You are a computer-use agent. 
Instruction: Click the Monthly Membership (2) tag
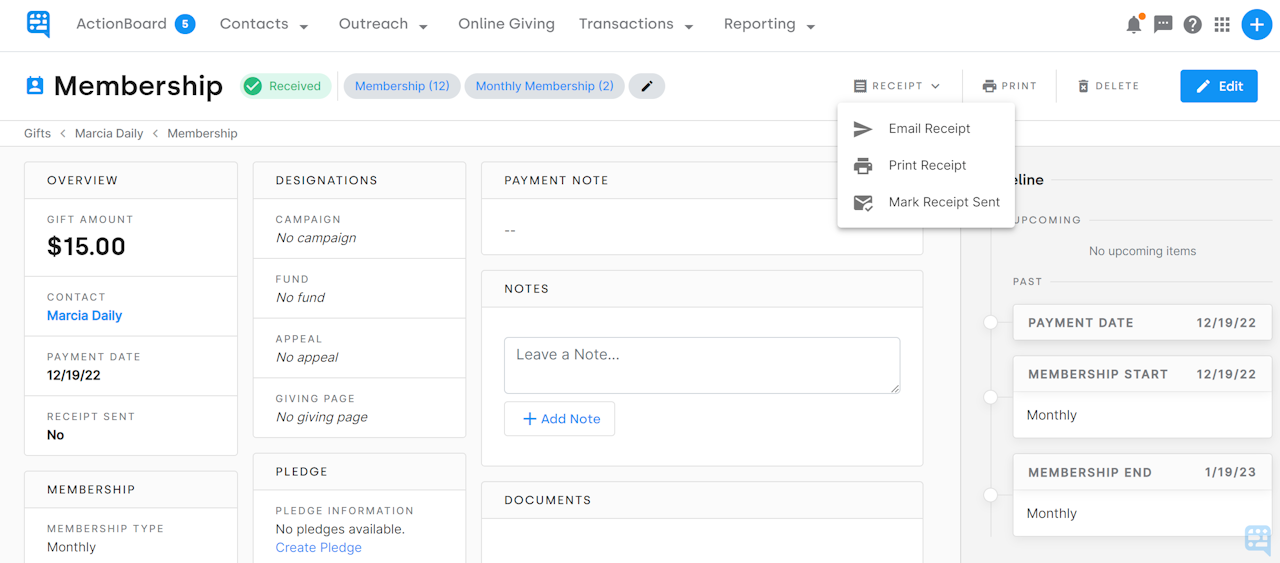coord(544,86)
